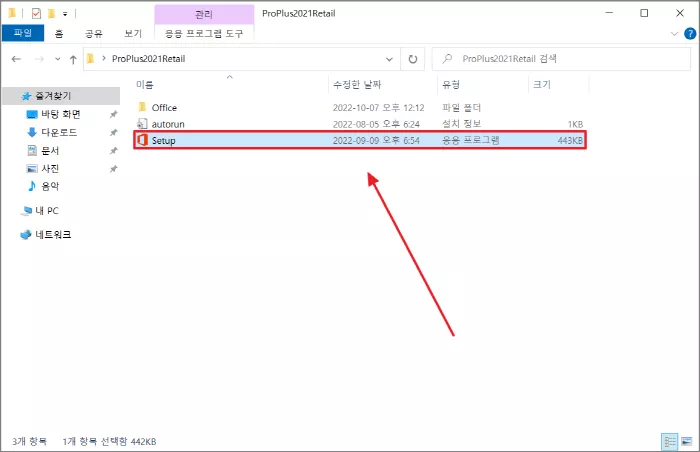Sort by the 크기 column header
The image size is (700, 452).
tap(542, 84)
